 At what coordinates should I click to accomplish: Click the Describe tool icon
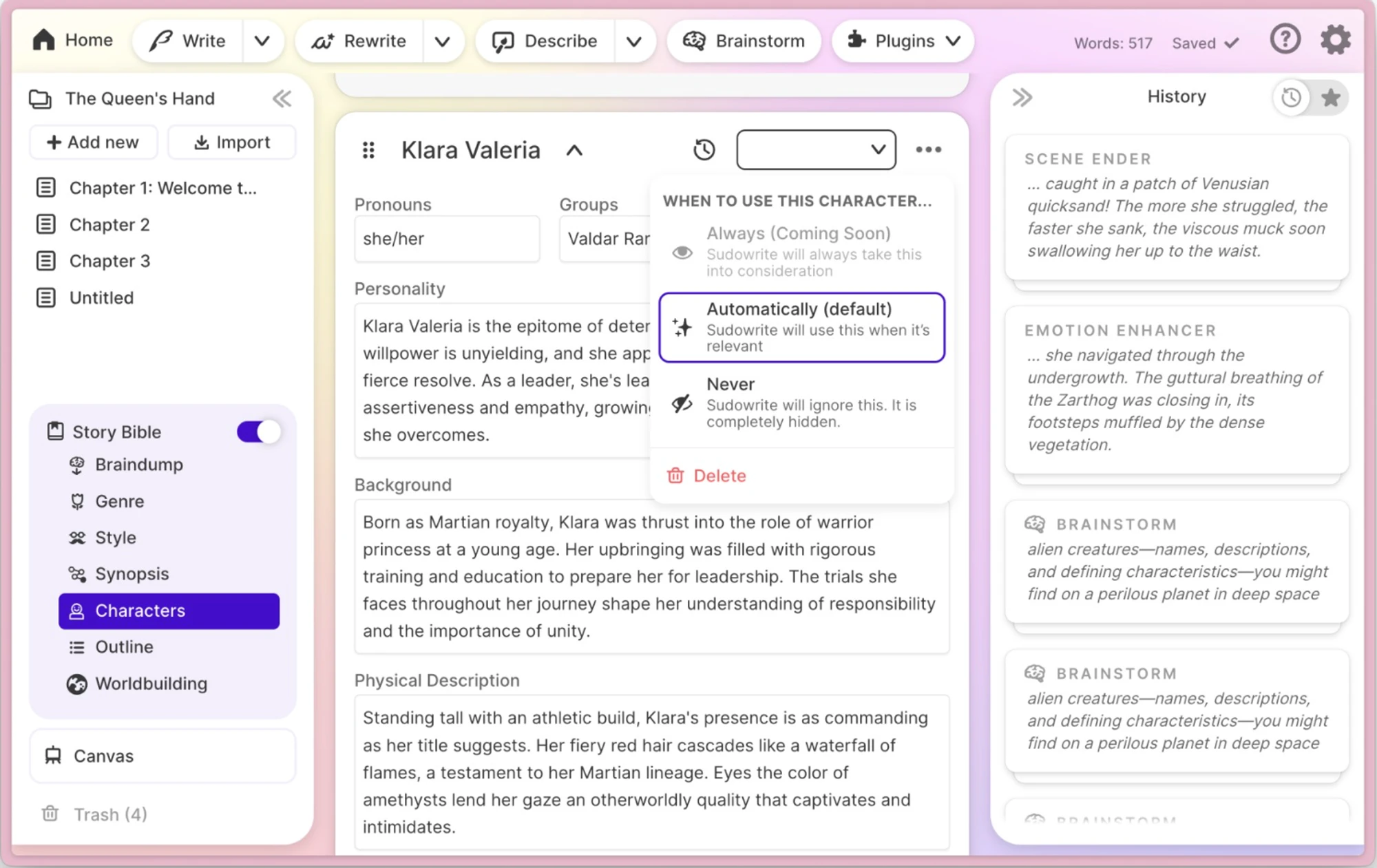[502, 41]
